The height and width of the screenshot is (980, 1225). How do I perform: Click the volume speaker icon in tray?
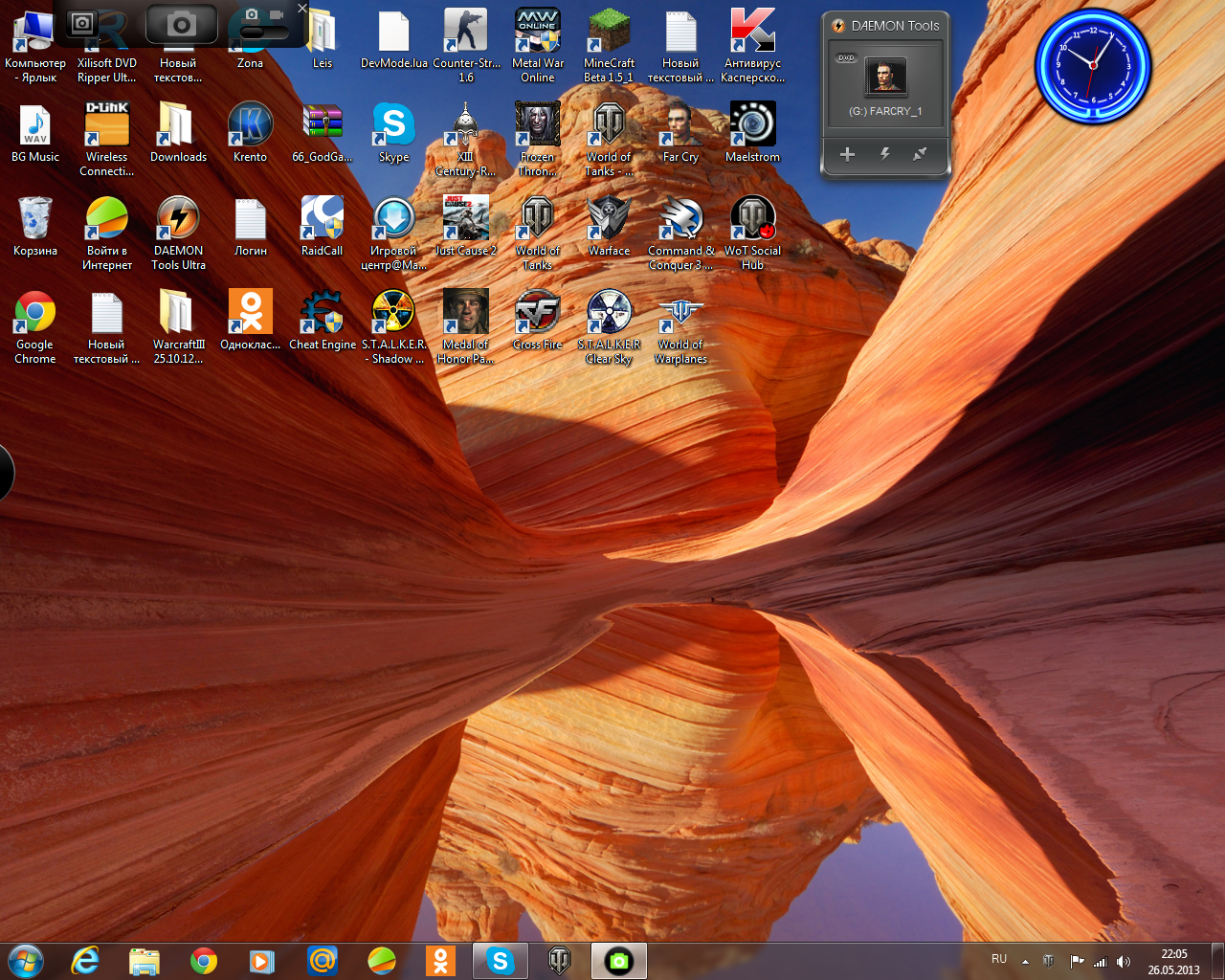tap(1124, 962)
